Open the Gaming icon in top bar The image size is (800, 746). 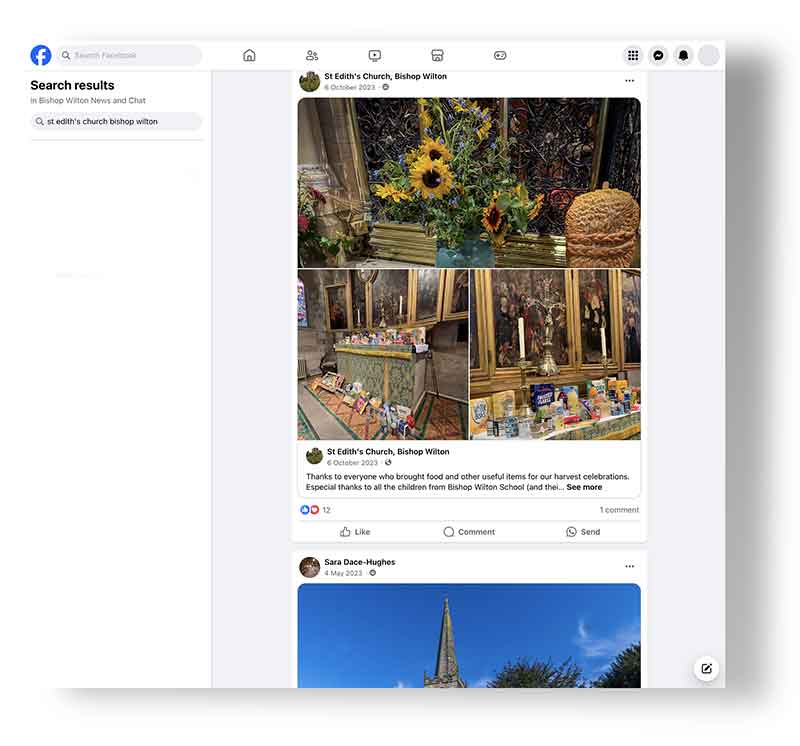pyautogui.click(x=500, y=56)
